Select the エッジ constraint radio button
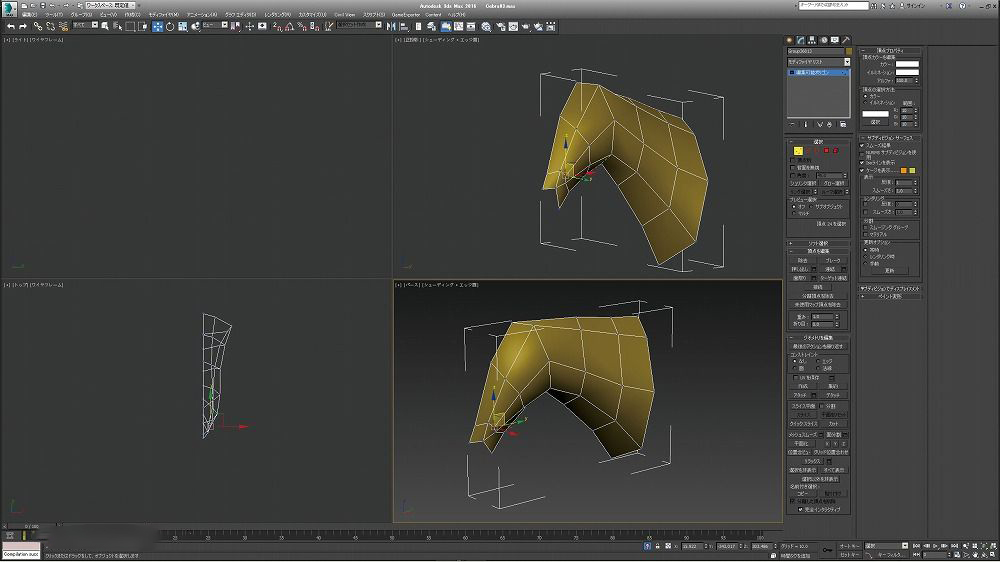Viewport: 1000px width, 562px height. 818,361
